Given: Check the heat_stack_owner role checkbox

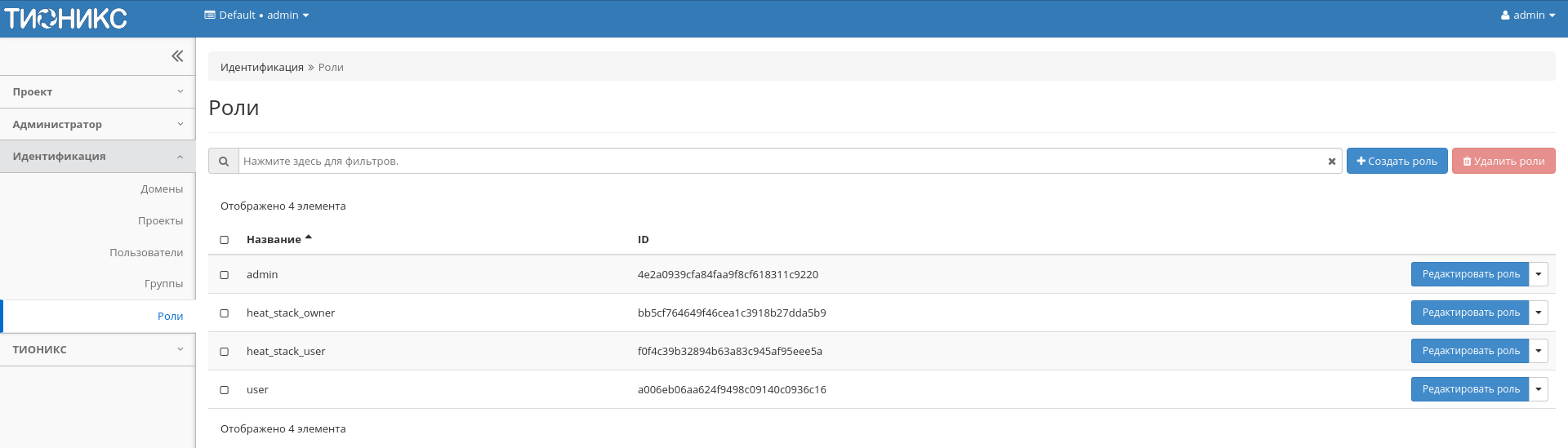Looking at the screenshot, I should coord(225,313).
